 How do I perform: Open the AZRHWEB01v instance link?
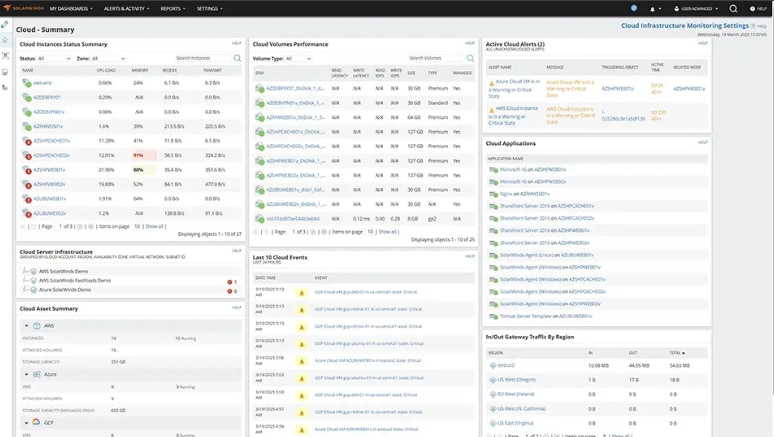click(48, 126)
